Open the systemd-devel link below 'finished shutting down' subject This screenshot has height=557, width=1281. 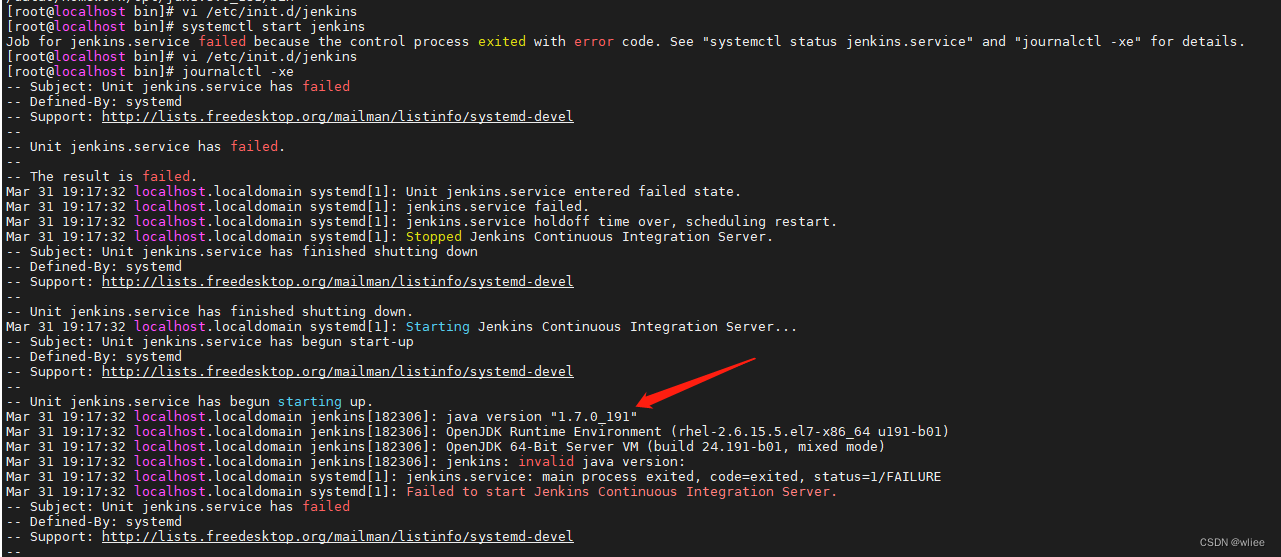(x=338, y=281)
